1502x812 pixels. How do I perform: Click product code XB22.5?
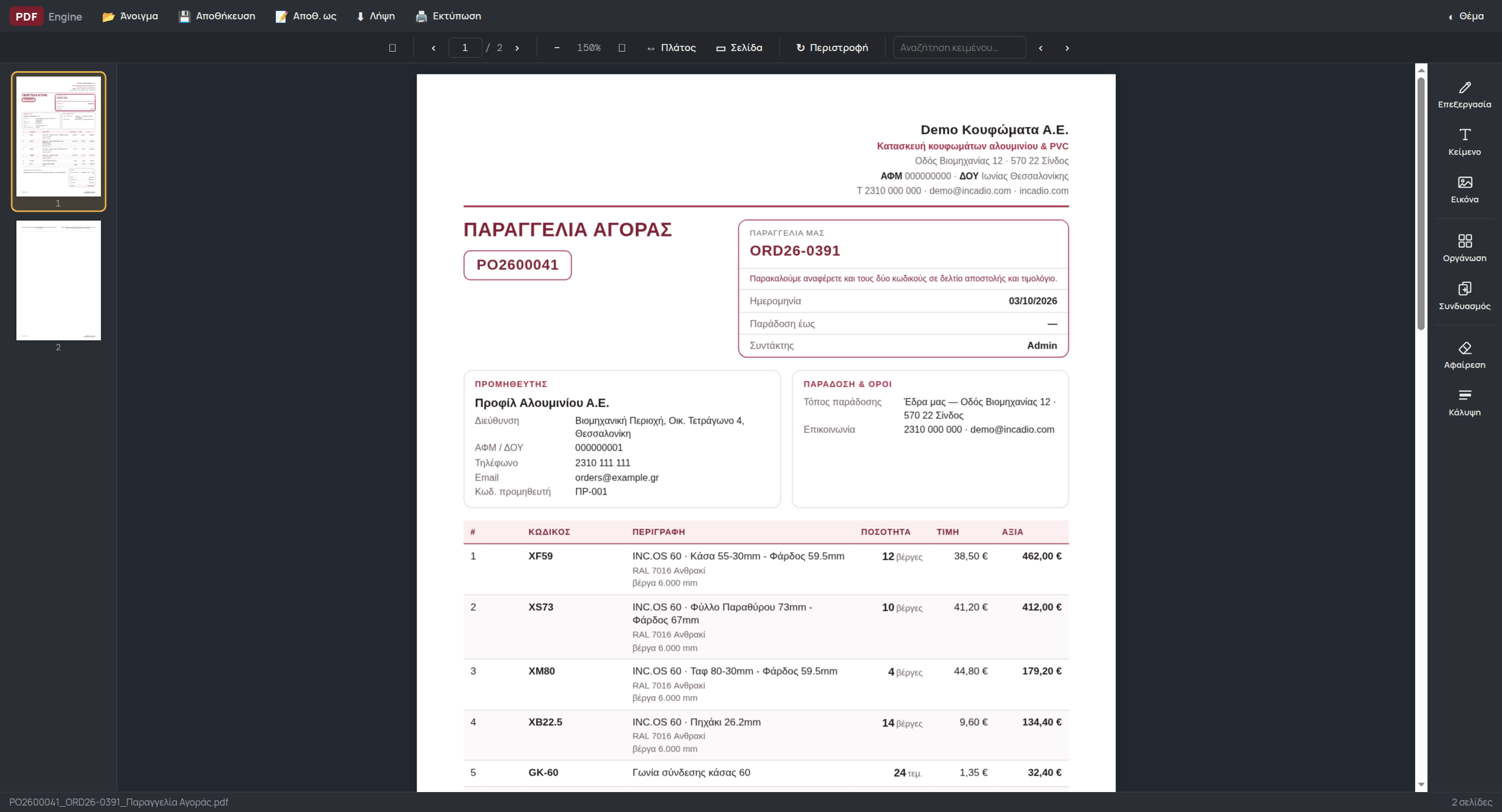(x=545, y=722)
